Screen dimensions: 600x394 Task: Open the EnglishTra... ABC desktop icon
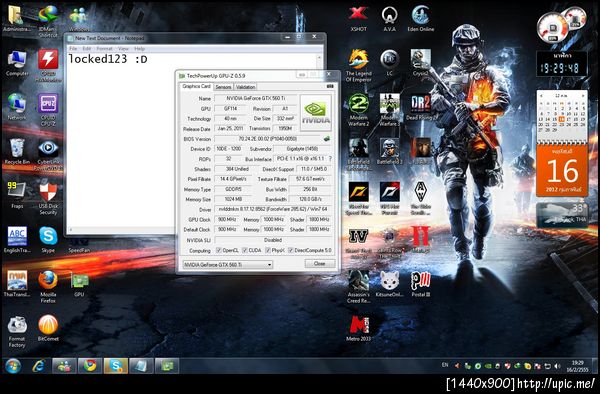[x=16, y=239]
